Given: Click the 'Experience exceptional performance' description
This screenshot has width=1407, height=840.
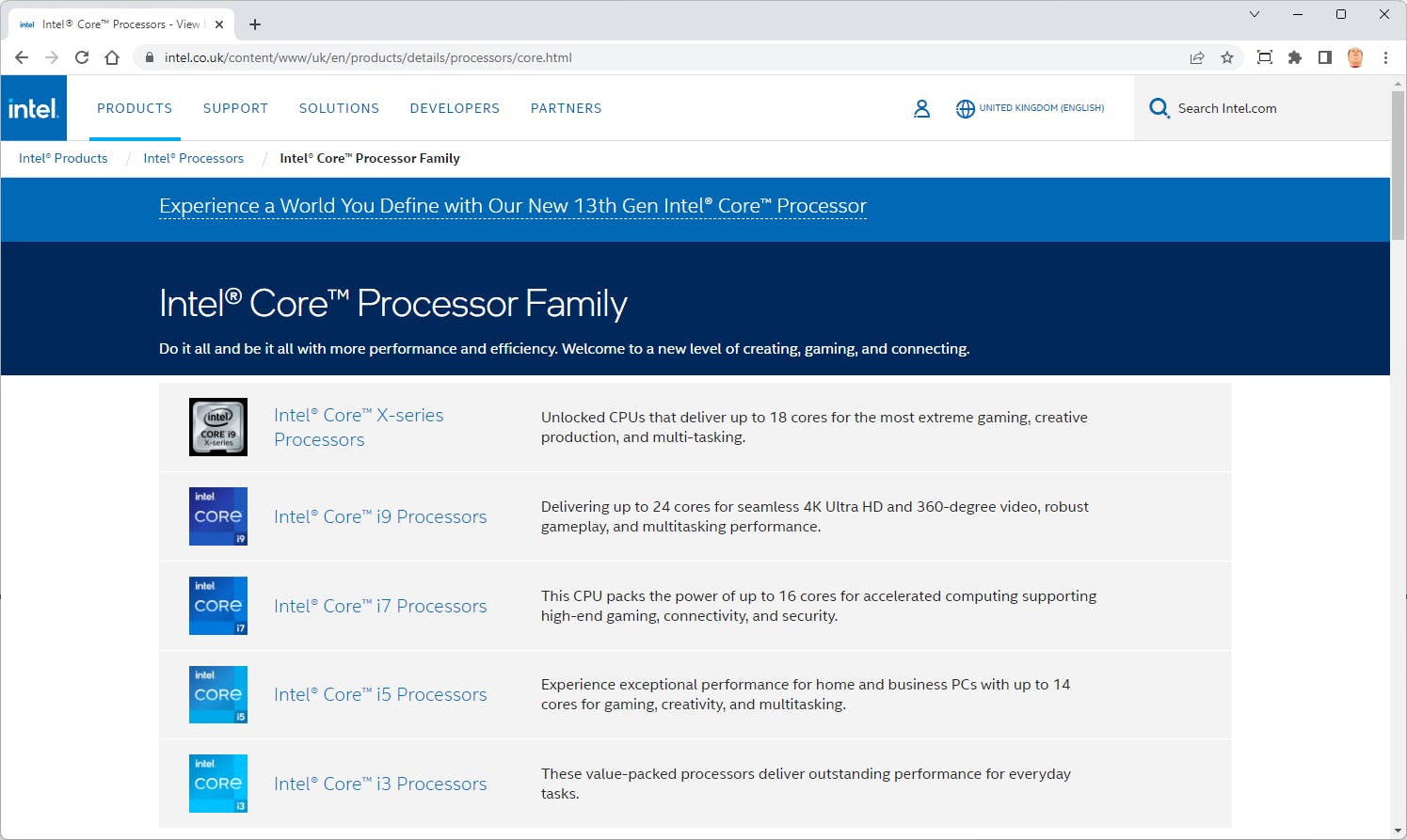Looking at the screenshot, I should (806, 694).
